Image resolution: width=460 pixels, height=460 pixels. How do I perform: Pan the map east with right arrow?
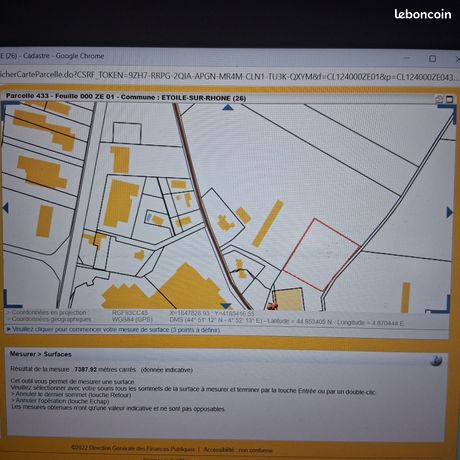click(x=450, y=212)
